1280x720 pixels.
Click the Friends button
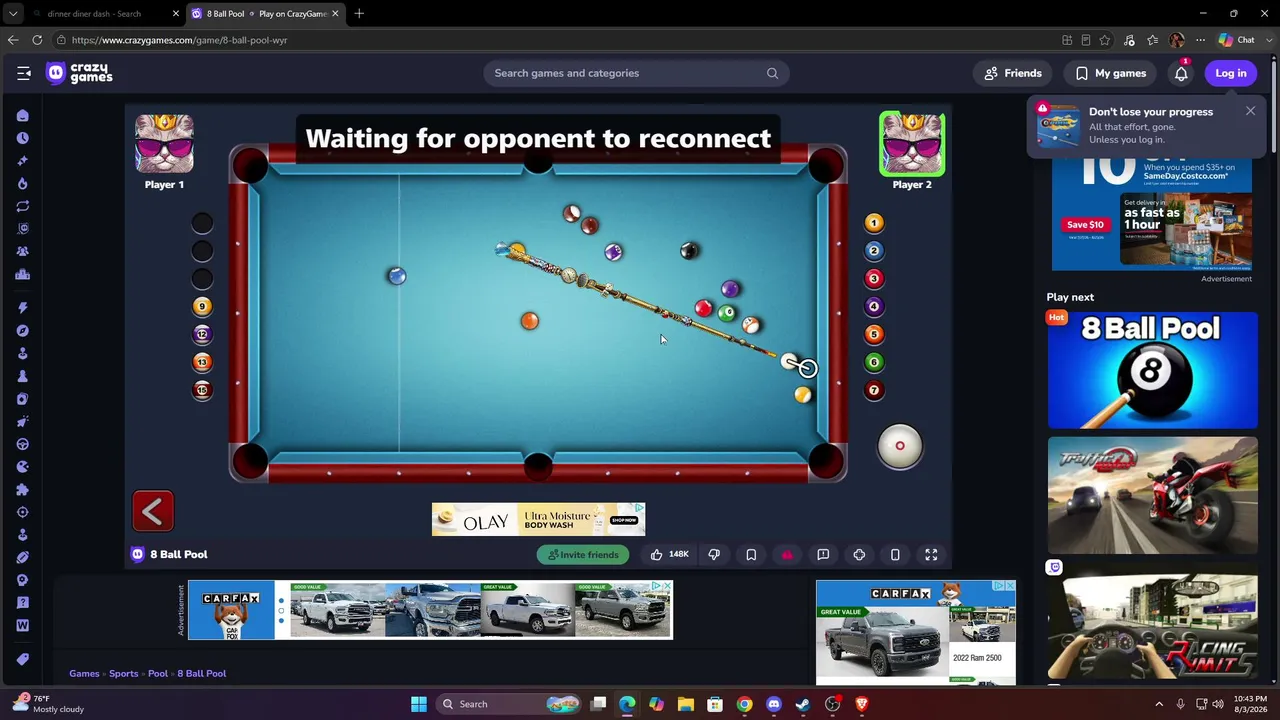tap(1013, 73)
